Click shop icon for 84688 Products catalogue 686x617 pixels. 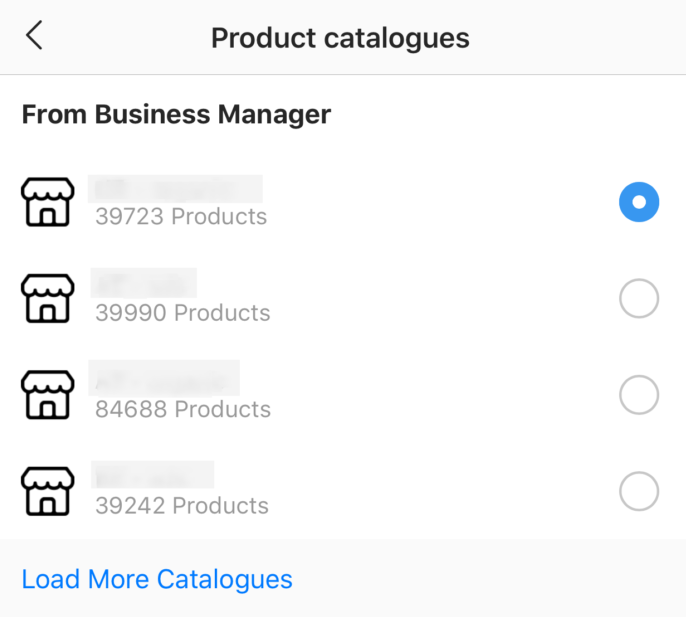[x=48, y=395]
